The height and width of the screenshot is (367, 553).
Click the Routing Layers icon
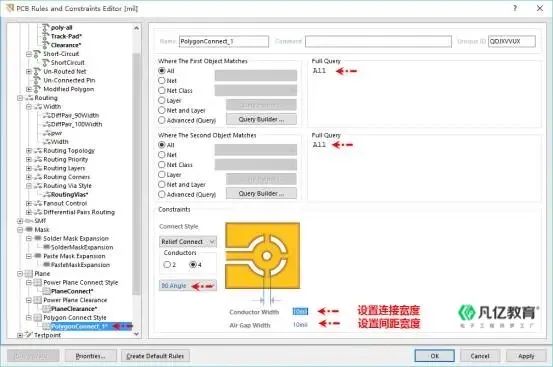38,169
